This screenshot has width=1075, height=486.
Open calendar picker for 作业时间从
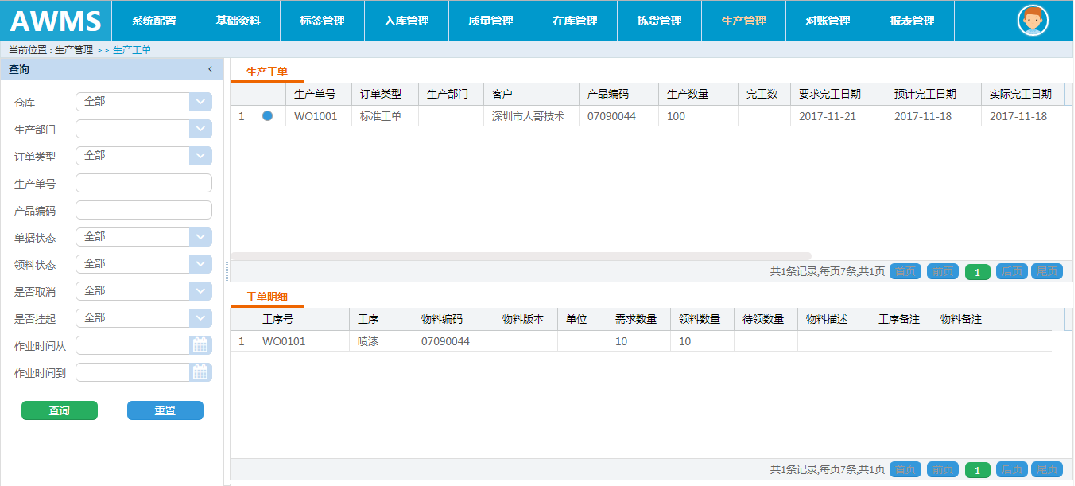tap(200, 345)
